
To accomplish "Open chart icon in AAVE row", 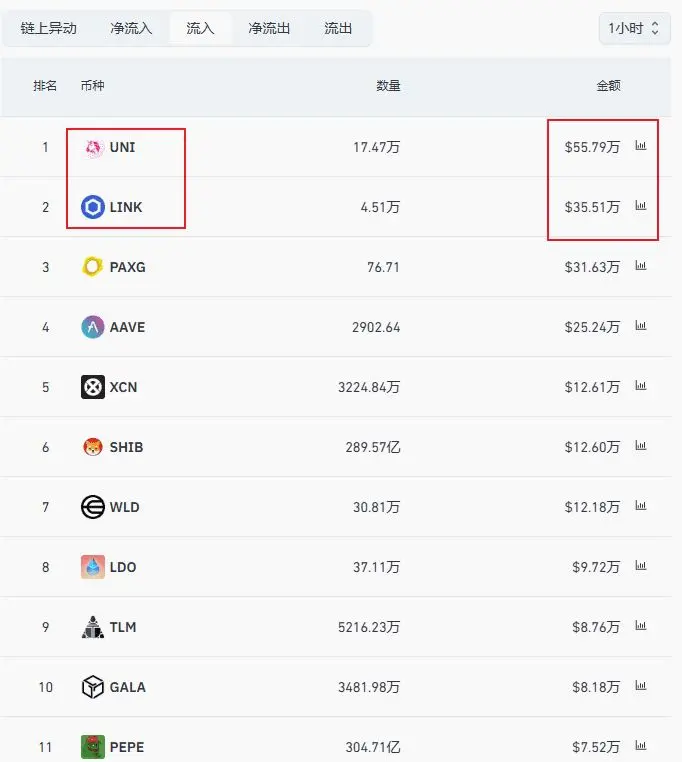I will click(x=641, y=326).
